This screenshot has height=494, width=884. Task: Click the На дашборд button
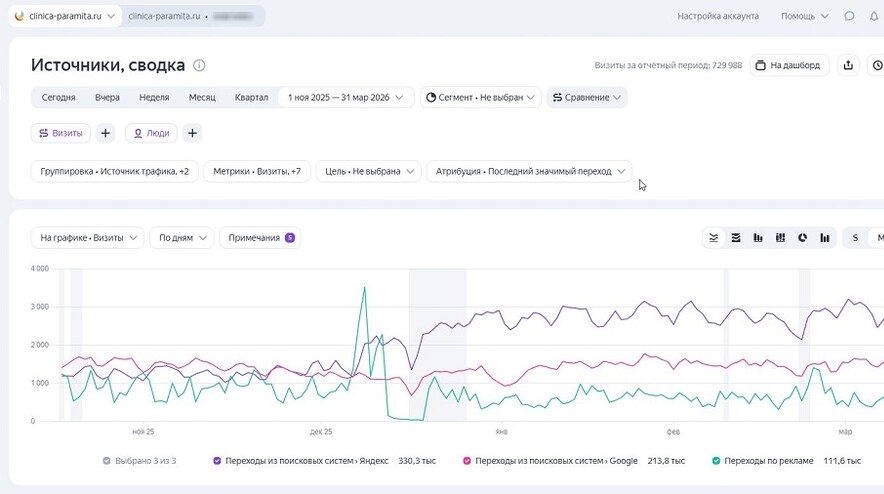789,65
